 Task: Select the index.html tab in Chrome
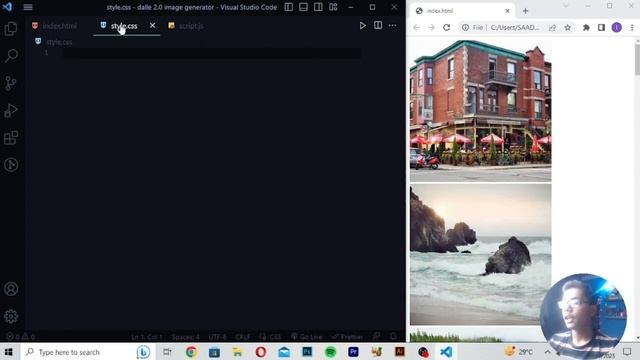click(x=461, y=11)
